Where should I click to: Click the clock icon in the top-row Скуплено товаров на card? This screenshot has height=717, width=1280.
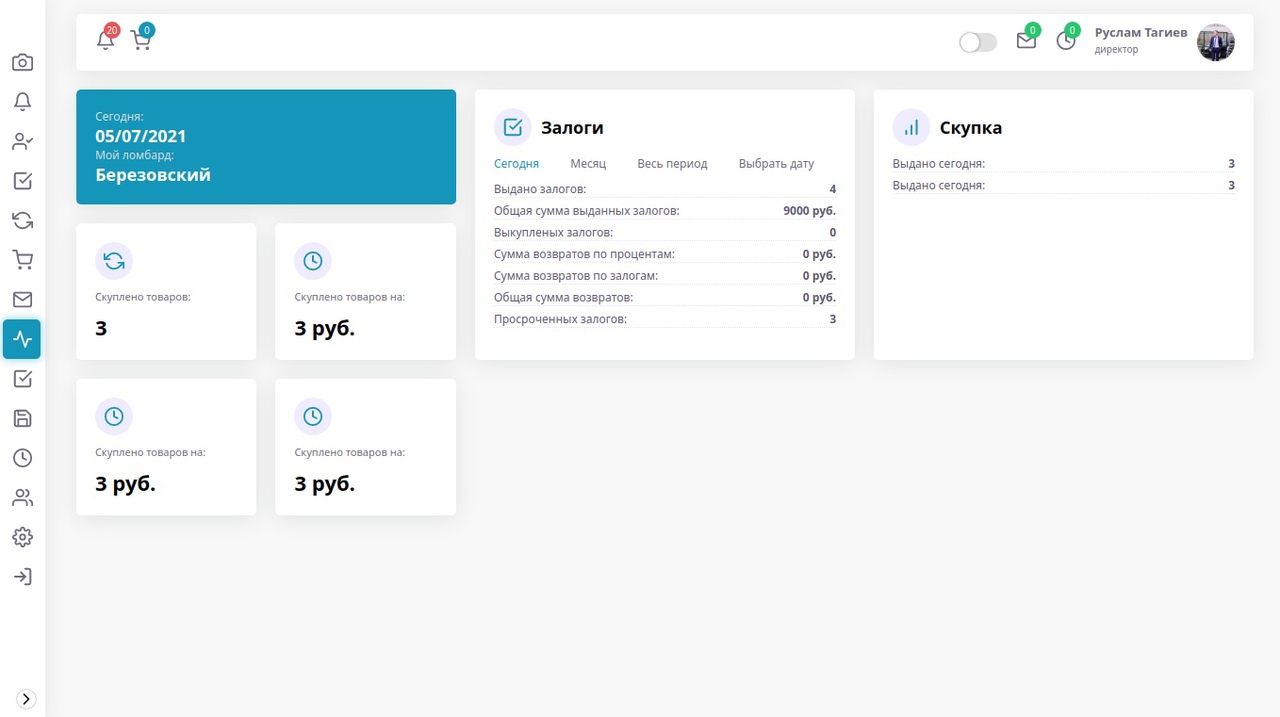[x=313, y=261]
